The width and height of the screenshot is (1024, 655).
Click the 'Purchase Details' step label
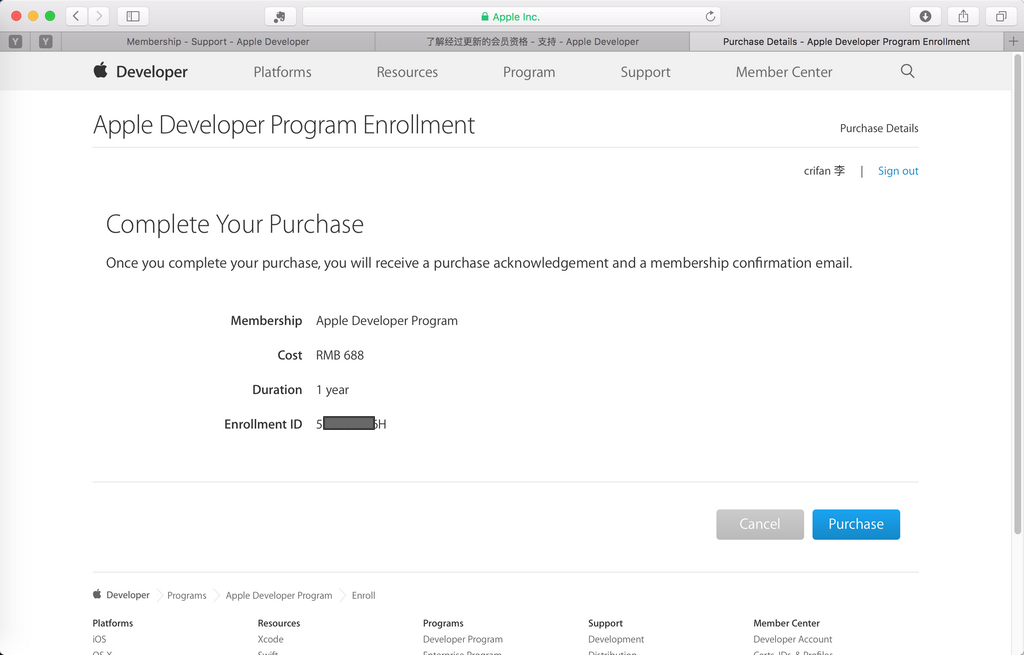pos(879,129)
